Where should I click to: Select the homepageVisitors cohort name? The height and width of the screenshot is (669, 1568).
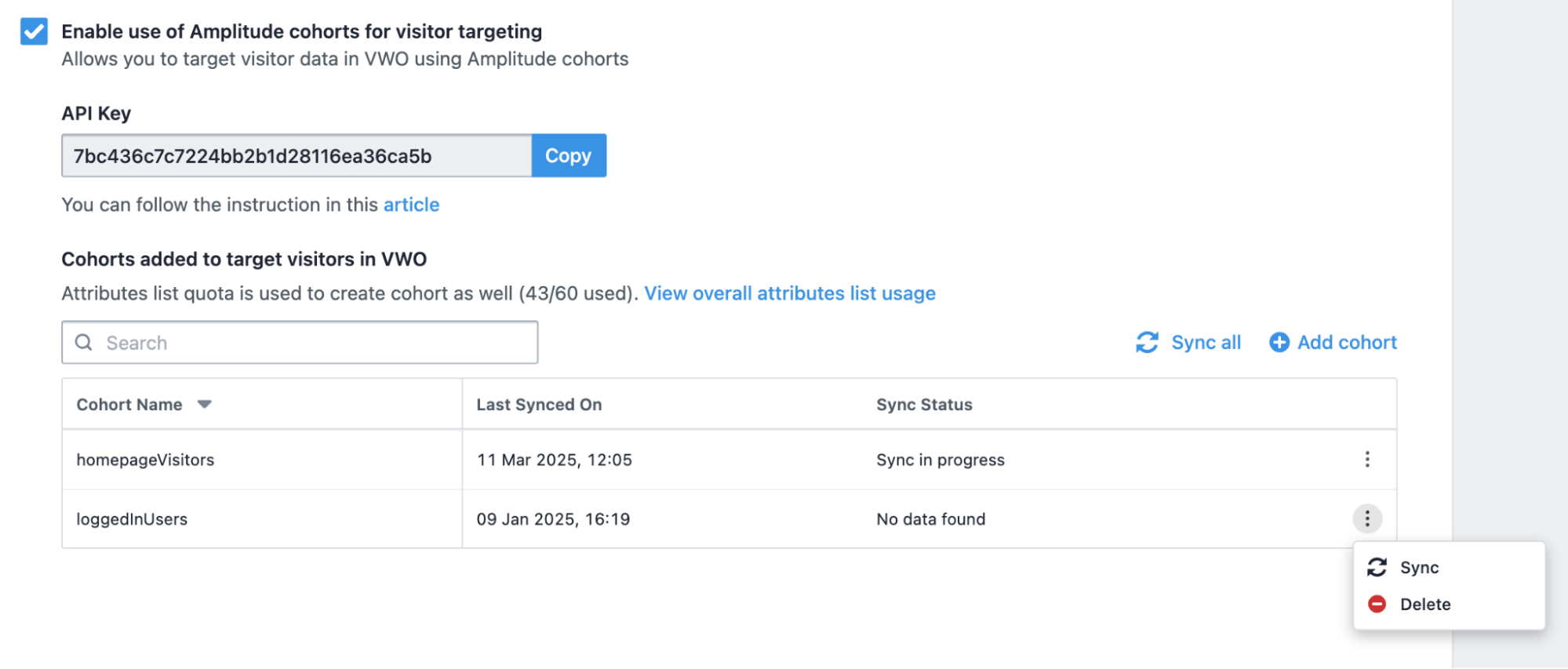coord(145,460)
